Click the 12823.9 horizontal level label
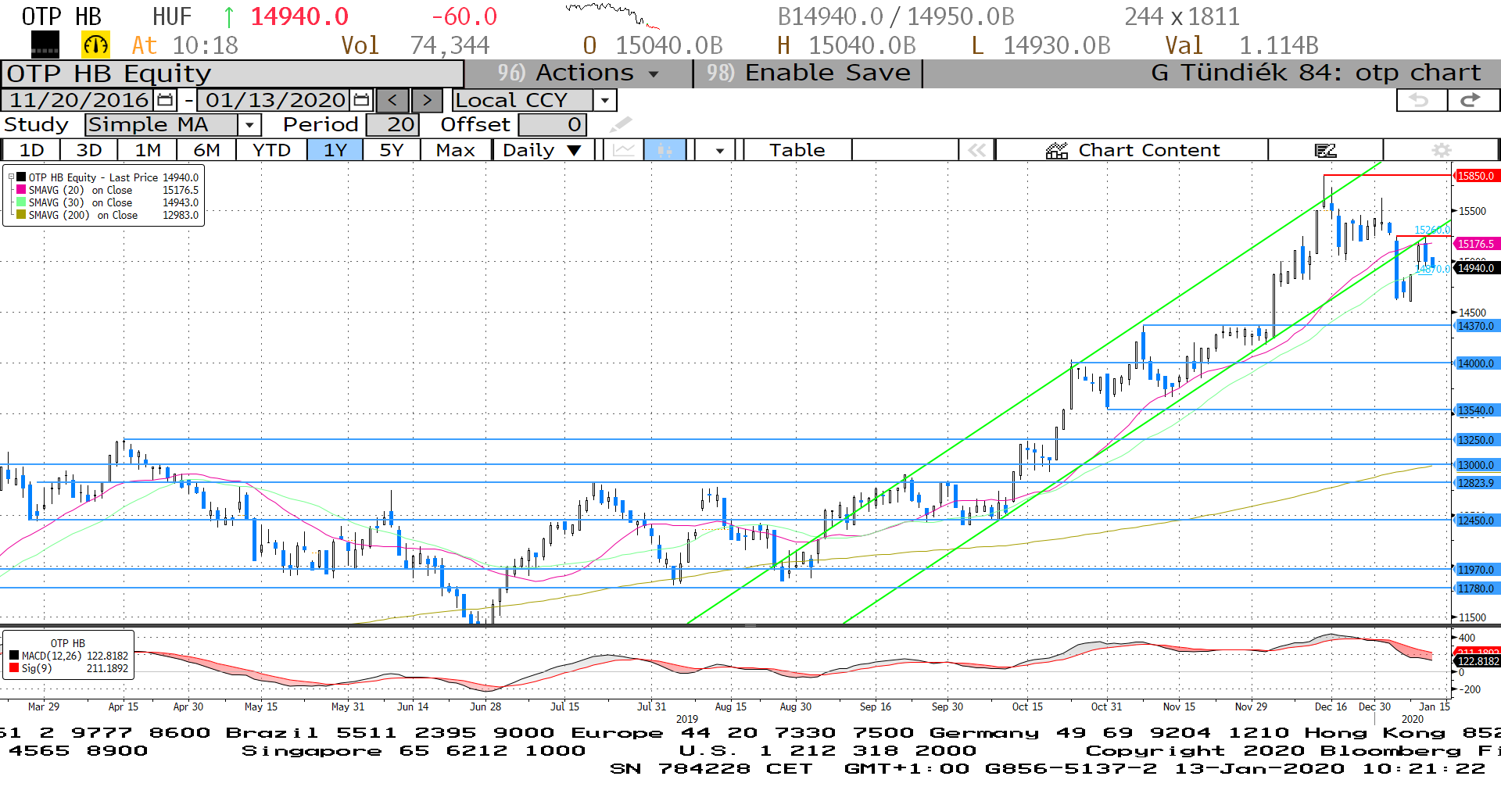1501x812 pixels. (1476, 483)
